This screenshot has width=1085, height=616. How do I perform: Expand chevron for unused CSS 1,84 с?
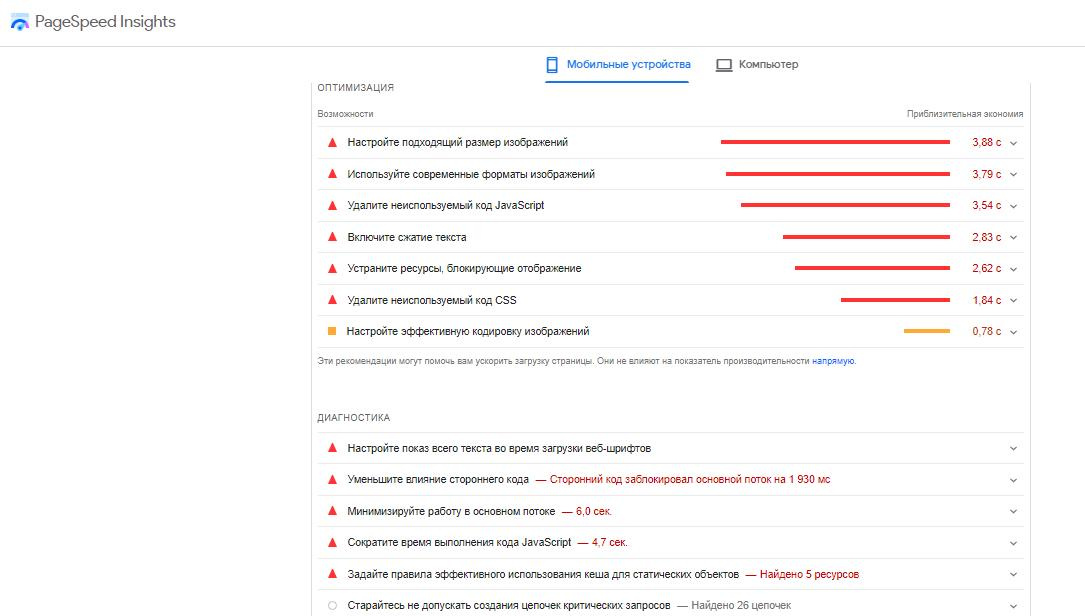click(1013, 300)
